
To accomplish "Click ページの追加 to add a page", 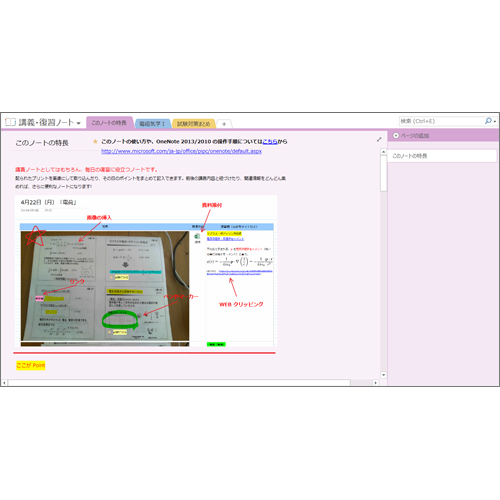I will click(415, 136).
